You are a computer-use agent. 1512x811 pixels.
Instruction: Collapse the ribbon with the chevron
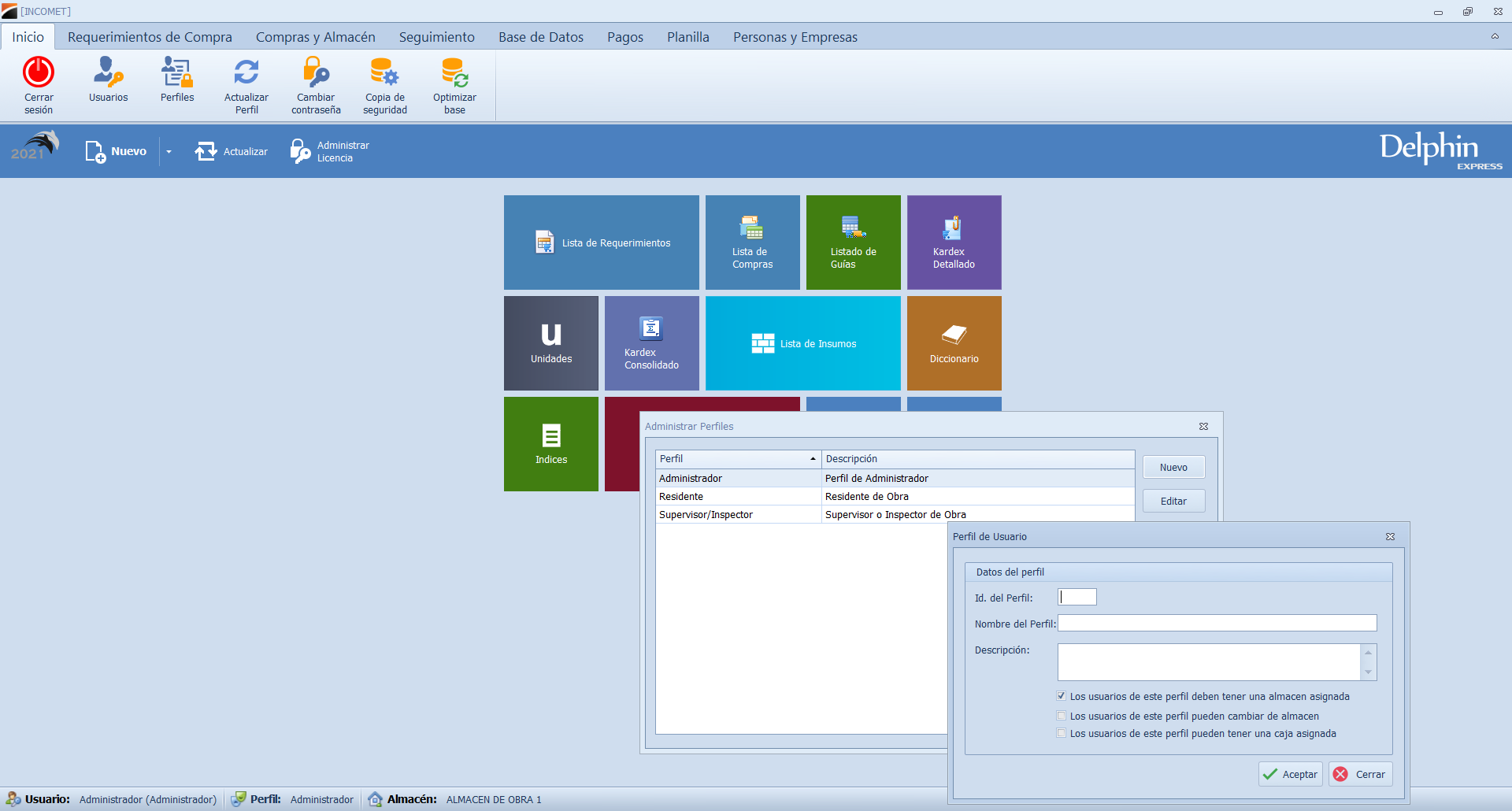(x=1494, y=36)
